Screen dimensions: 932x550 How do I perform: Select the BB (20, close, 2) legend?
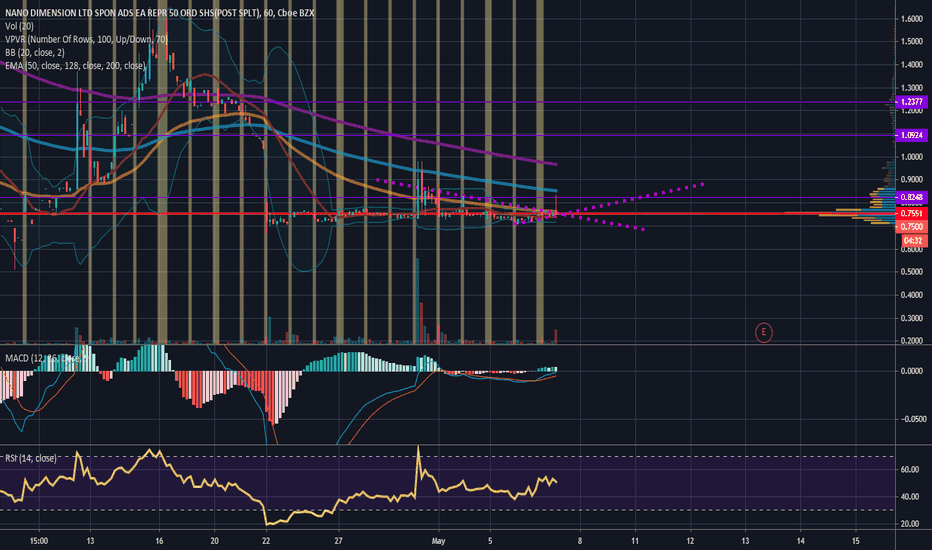34,52
